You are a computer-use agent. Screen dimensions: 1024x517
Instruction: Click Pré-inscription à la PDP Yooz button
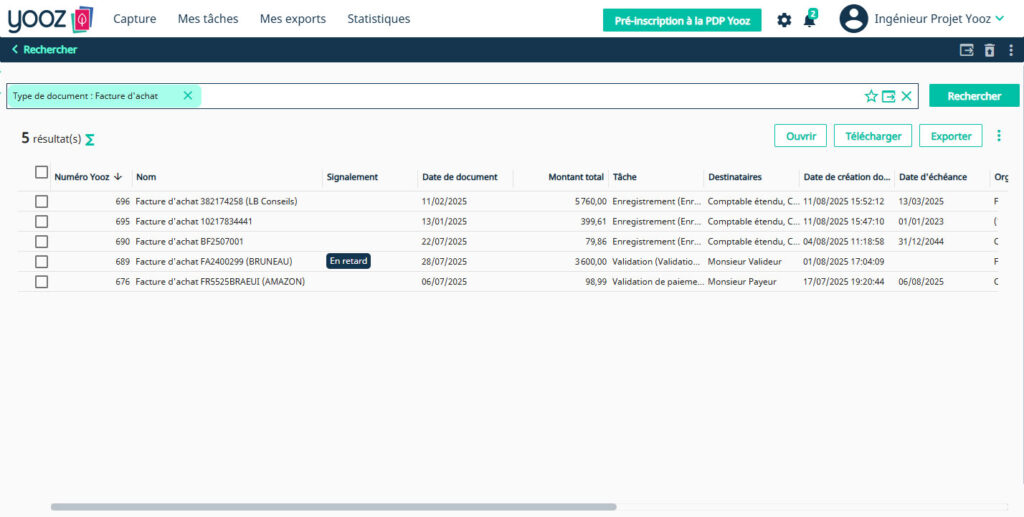[682, 20]
